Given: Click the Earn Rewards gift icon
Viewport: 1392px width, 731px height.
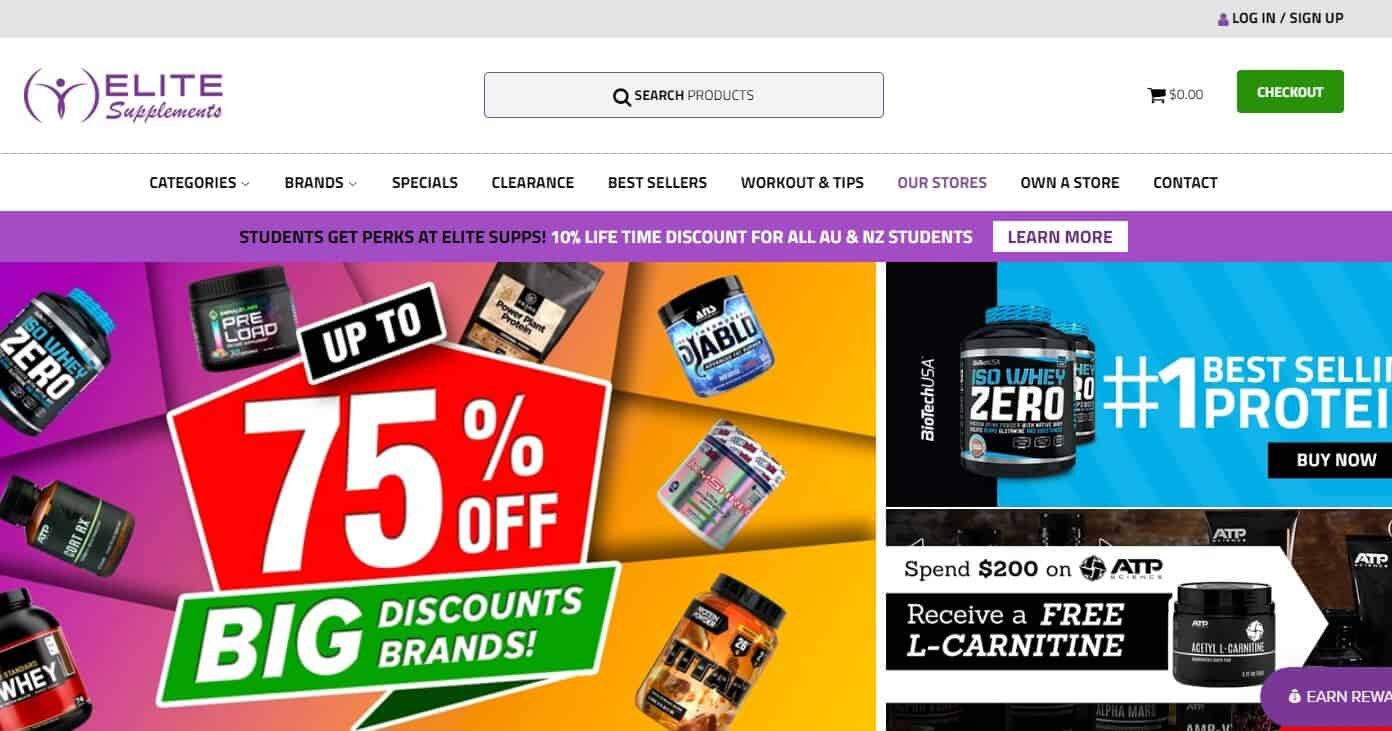Looking at the screenshot, I should point(1294,697).
